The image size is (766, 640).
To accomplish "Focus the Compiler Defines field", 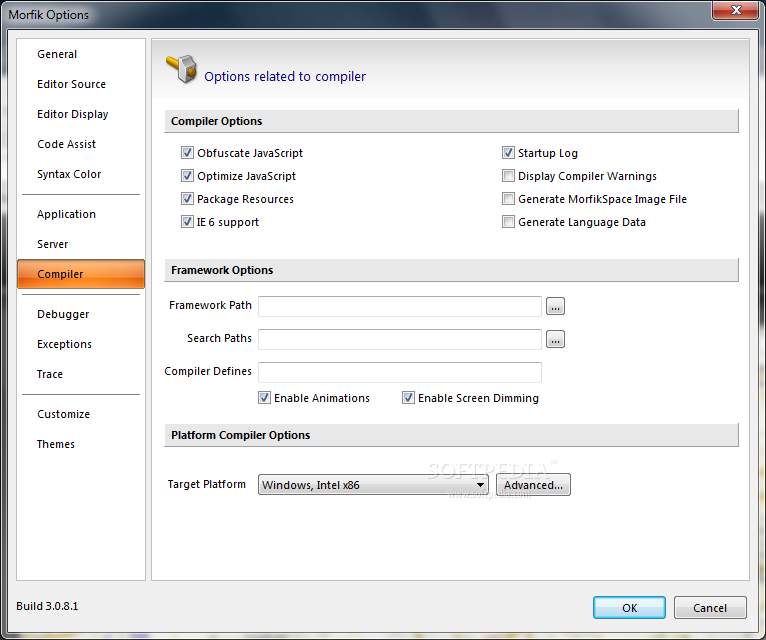I will [x=400, y=372].
